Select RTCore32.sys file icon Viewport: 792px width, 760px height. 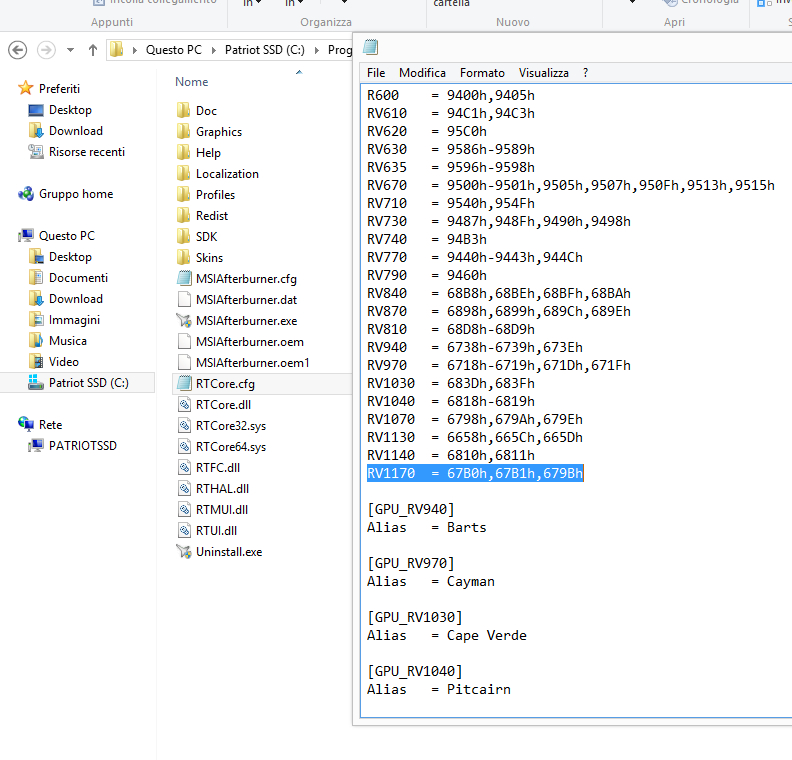[x=184, y=426]
